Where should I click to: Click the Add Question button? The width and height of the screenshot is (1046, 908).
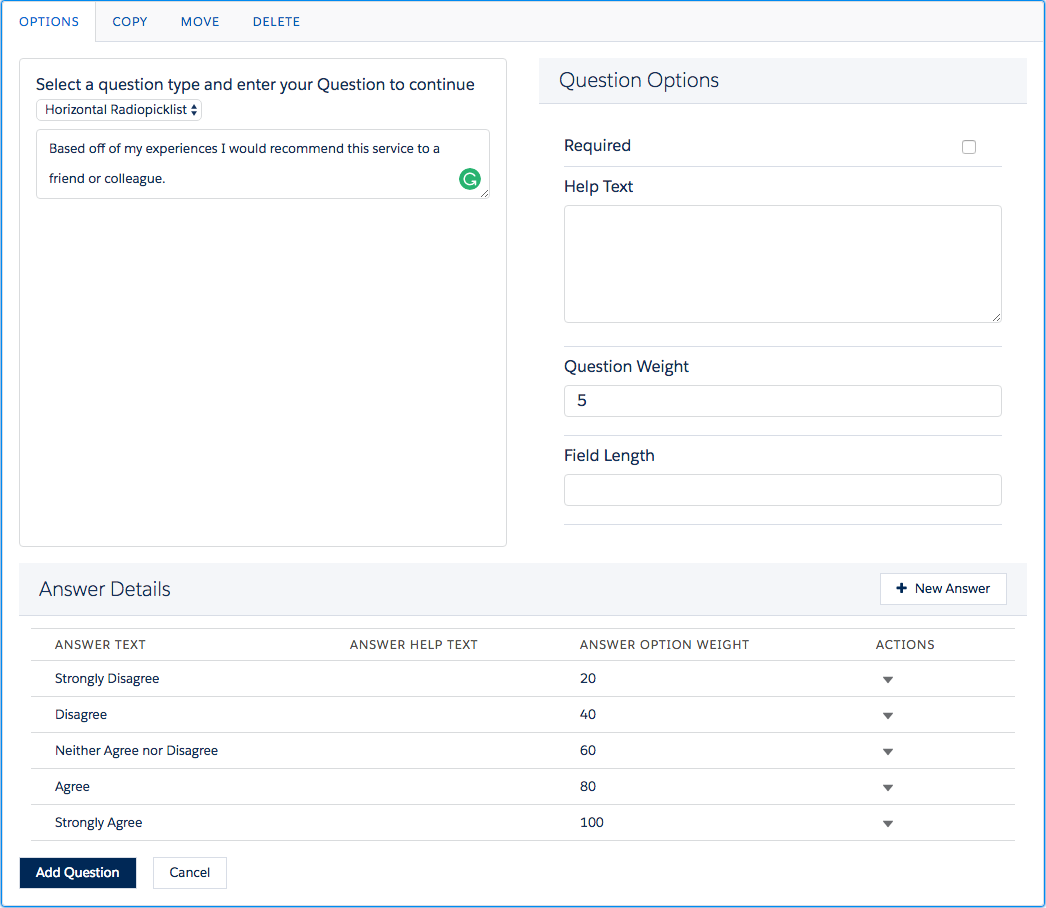pyautogui.click(x=77, y=873)
